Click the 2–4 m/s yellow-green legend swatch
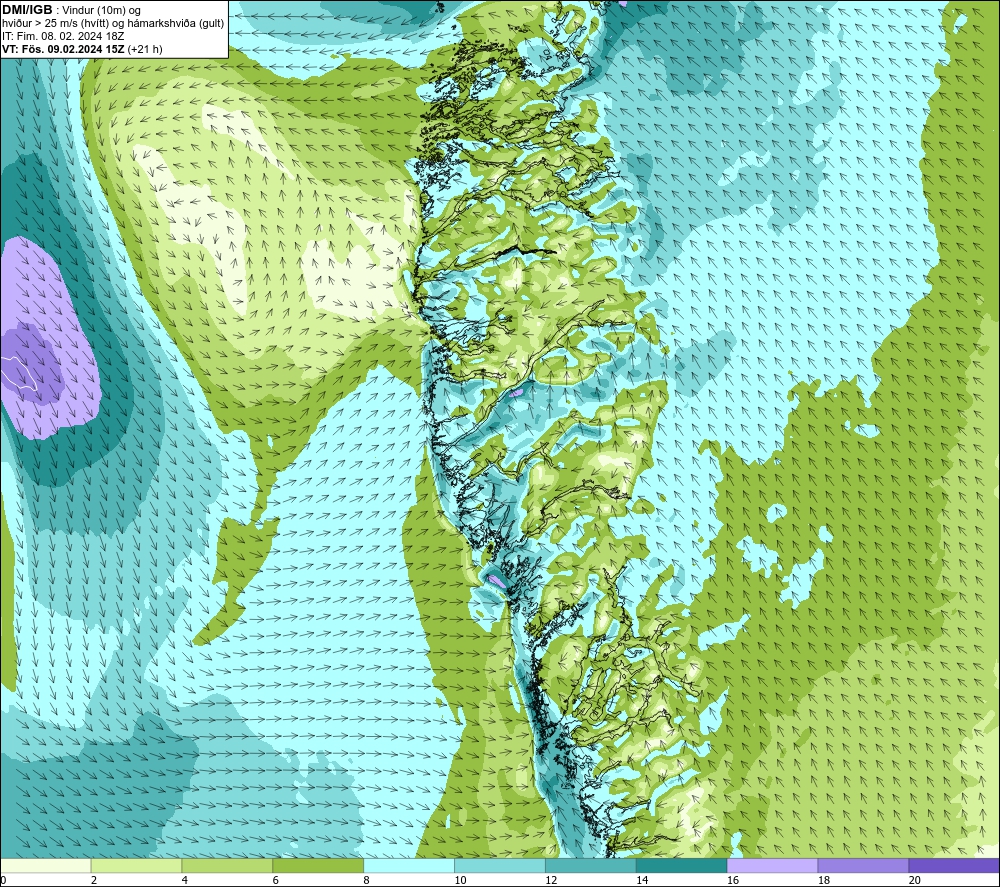This screenshot has height=887, width=1000. coord(136,865)
